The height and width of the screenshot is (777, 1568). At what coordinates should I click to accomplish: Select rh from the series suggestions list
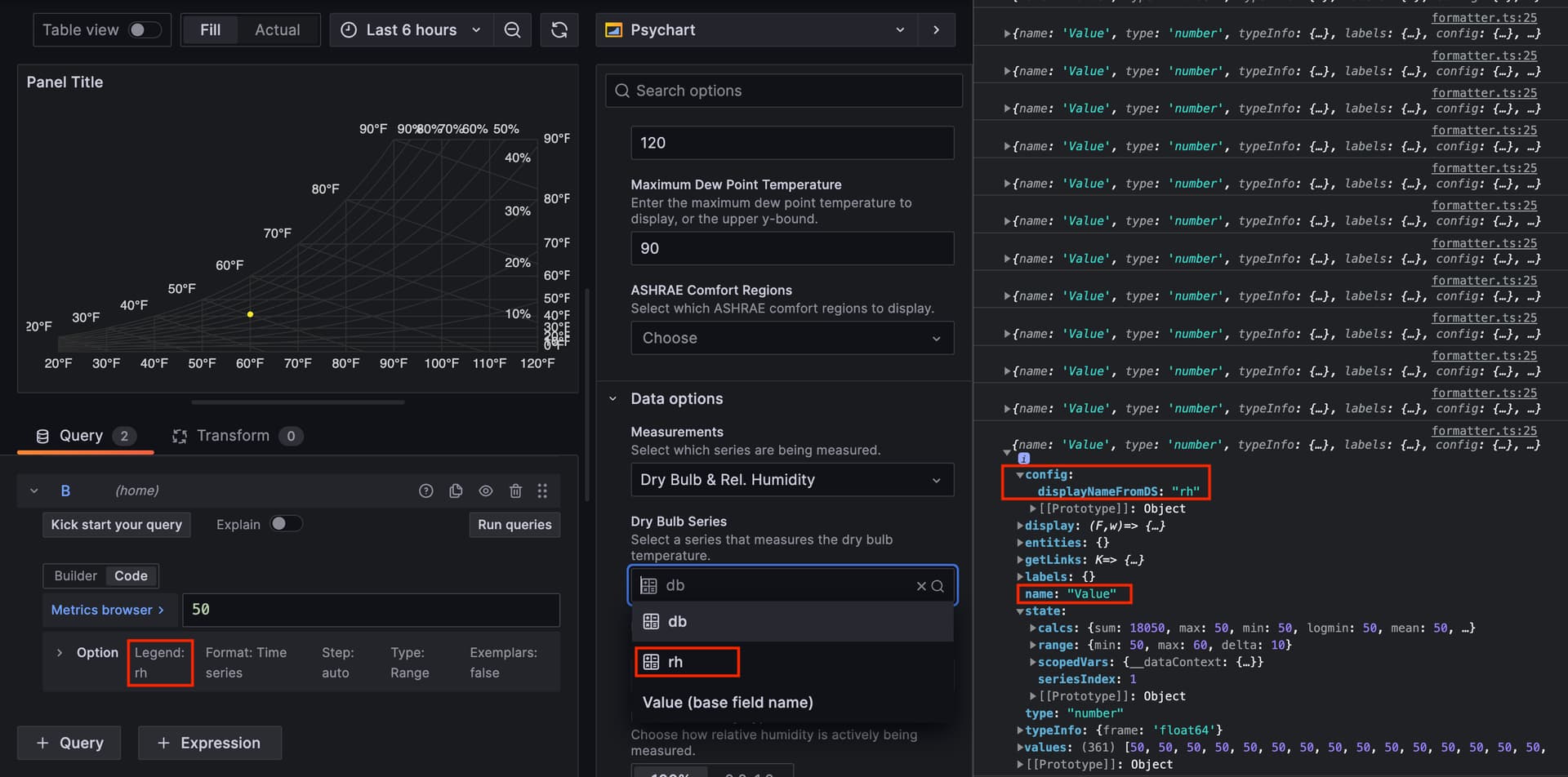[x=686, y=662]
